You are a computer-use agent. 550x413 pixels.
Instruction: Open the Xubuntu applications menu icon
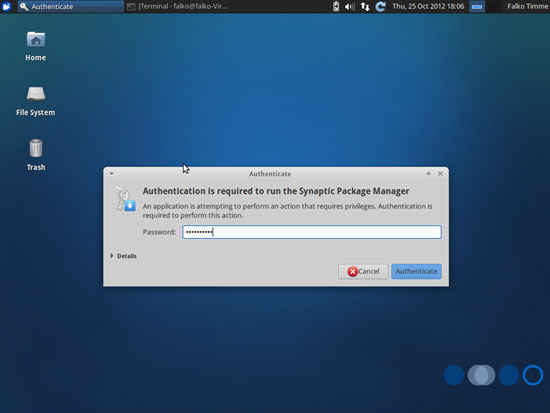click(6, 6)
